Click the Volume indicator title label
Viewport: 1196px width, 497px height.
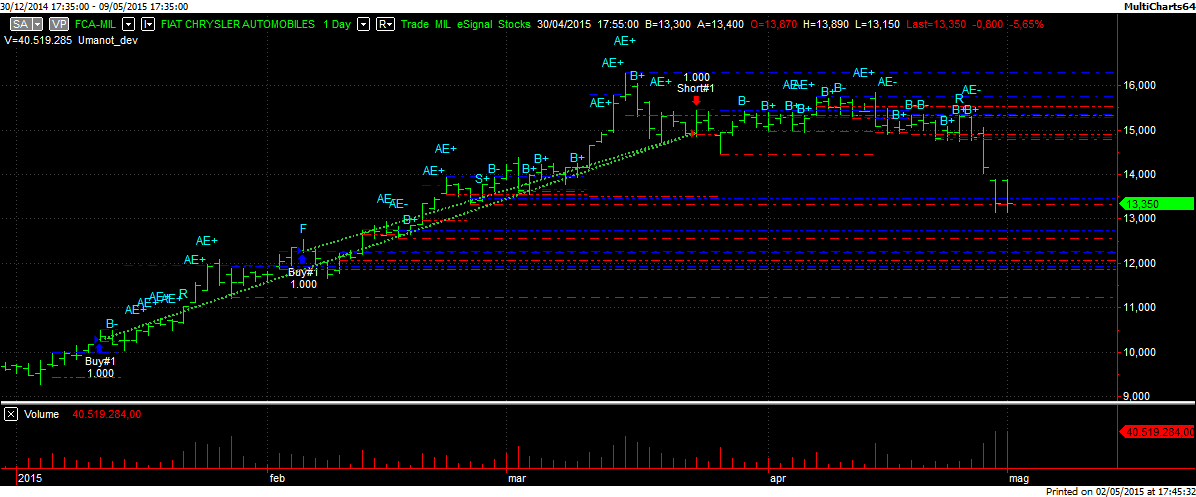coord(41,414)
